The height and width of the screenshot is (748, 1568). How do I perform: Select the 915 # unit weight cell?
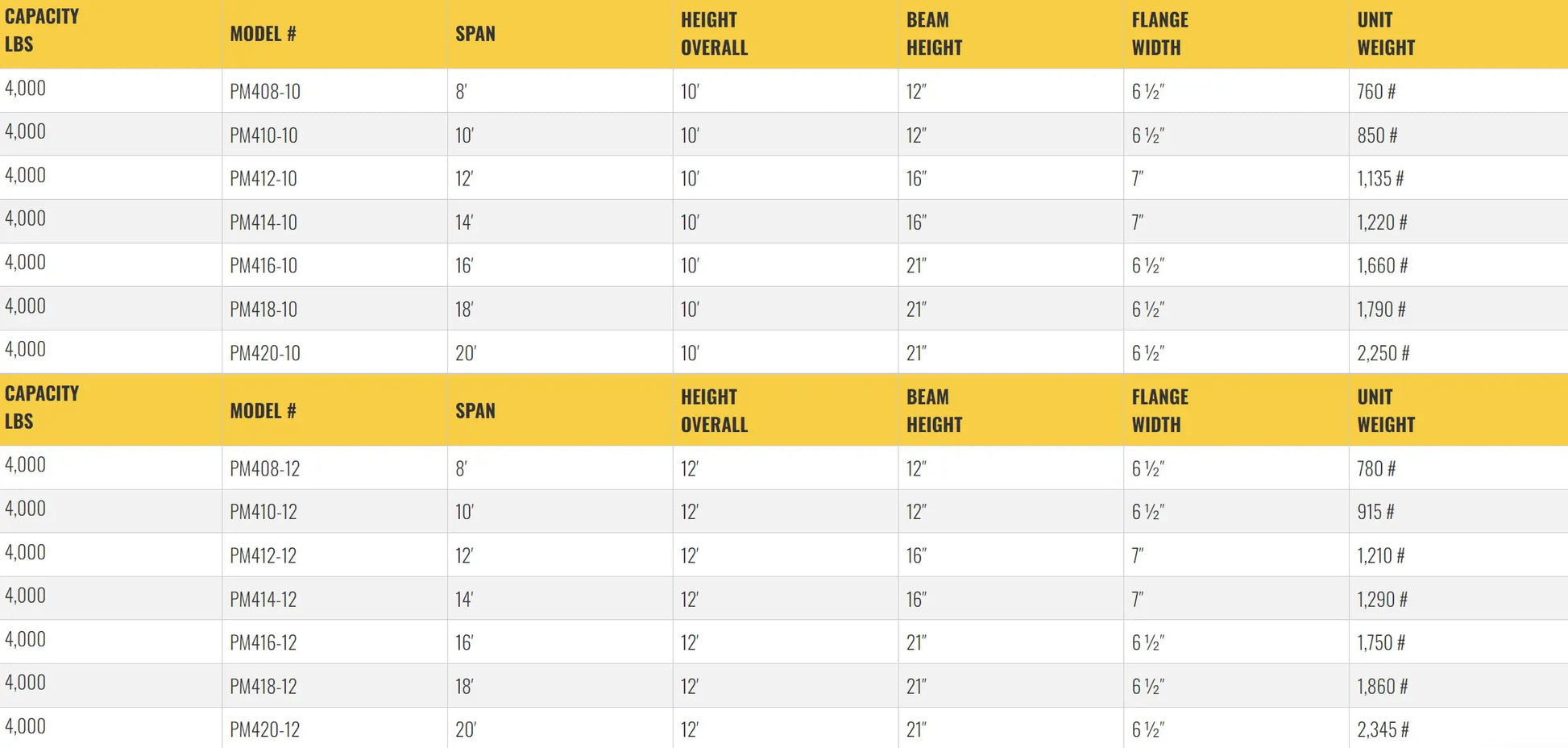point(1375,513)
